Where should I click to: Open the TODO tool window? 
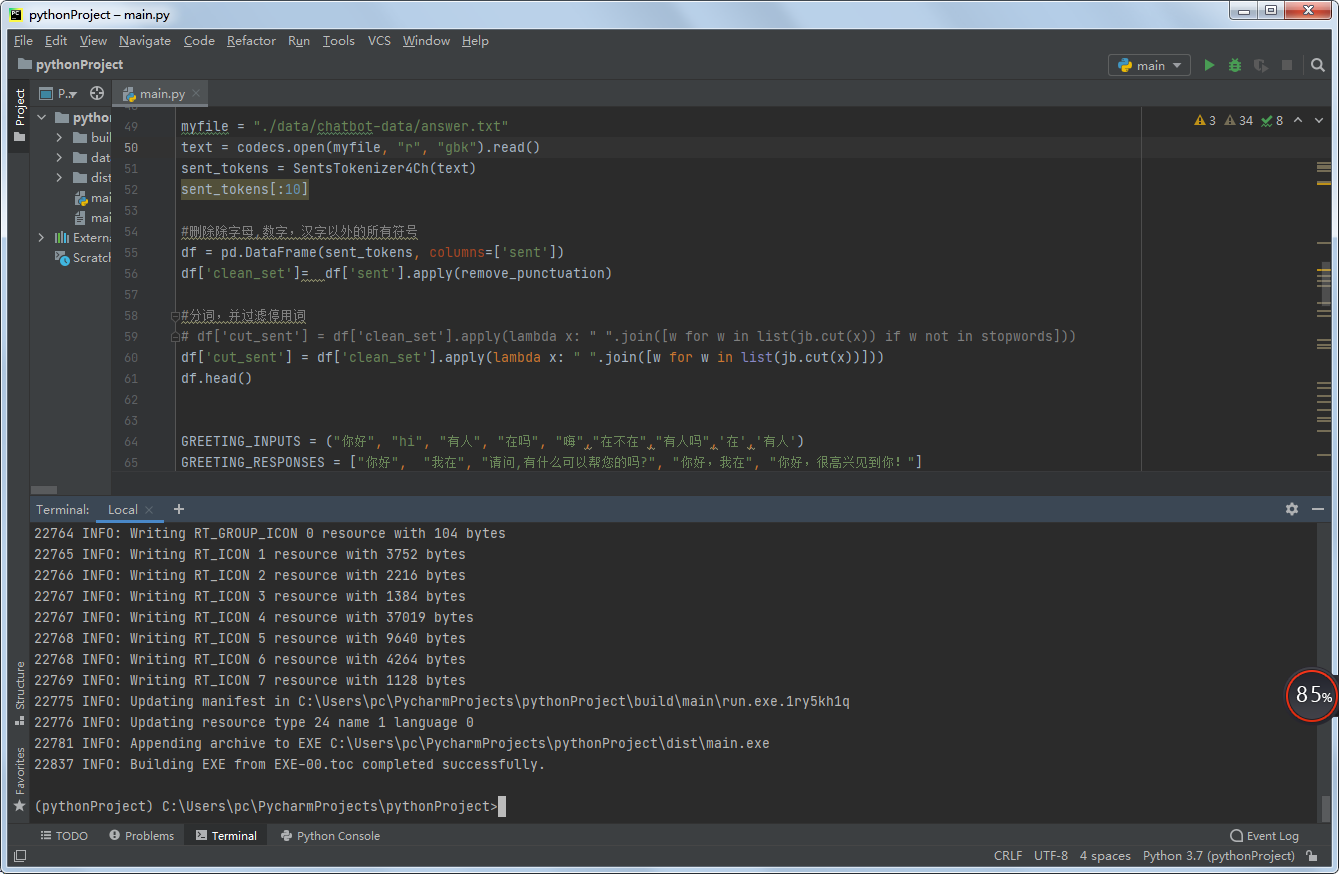pyautogui.click(x=64, y=836)
